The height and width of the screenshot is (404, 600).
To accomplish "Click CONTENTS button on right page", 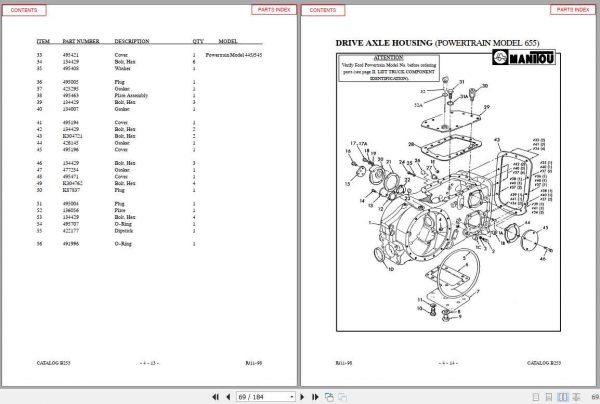I will (323, 10).
